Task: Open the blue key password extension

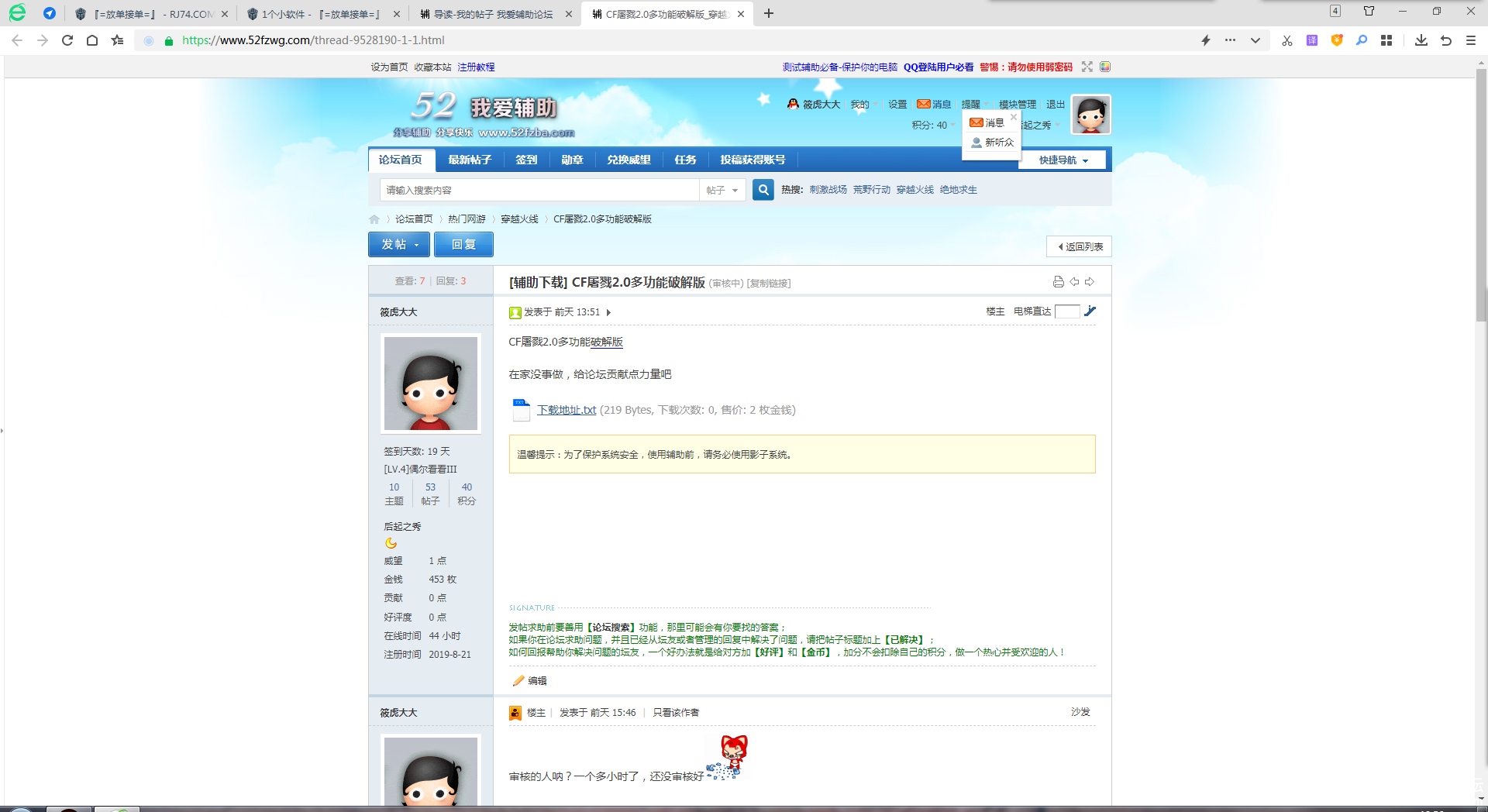Action: point(1362,40)
